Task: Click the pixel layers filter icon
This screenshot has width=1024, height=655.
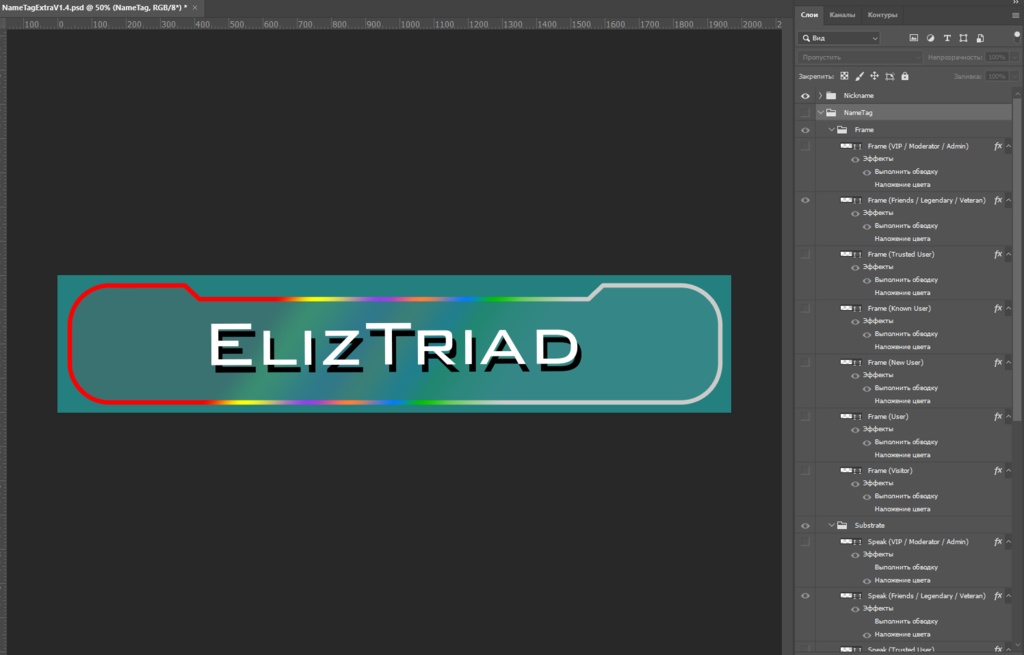Action: click(914, 37)
